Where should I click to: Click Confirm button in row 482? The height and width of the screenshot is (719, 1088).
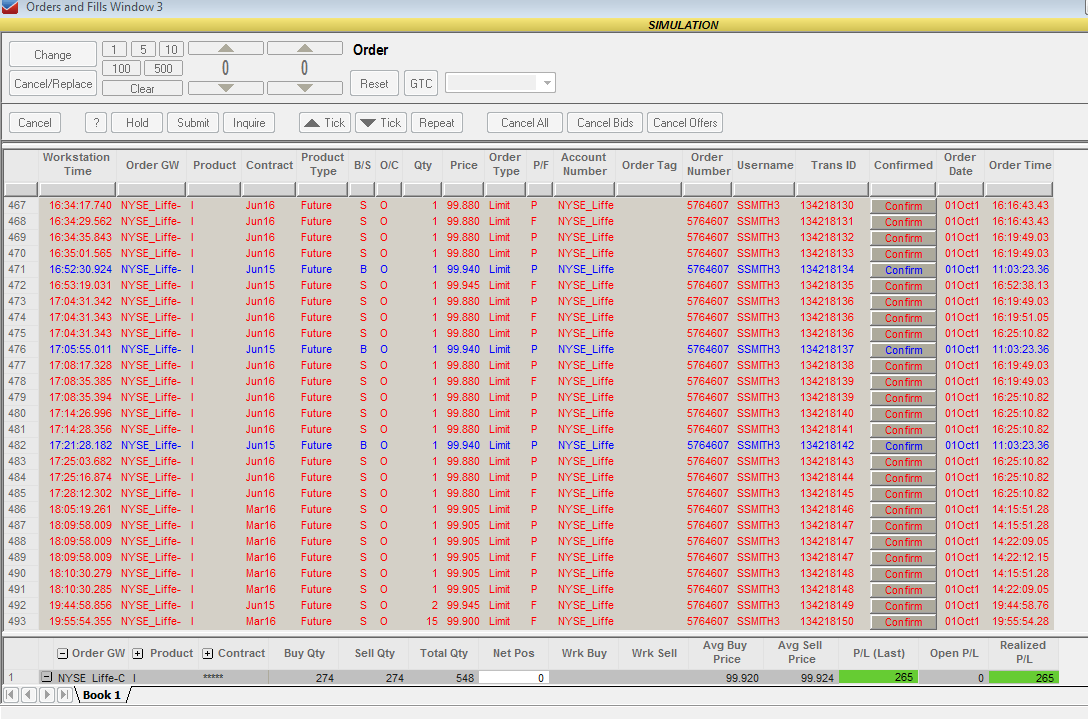pos(903,446)
